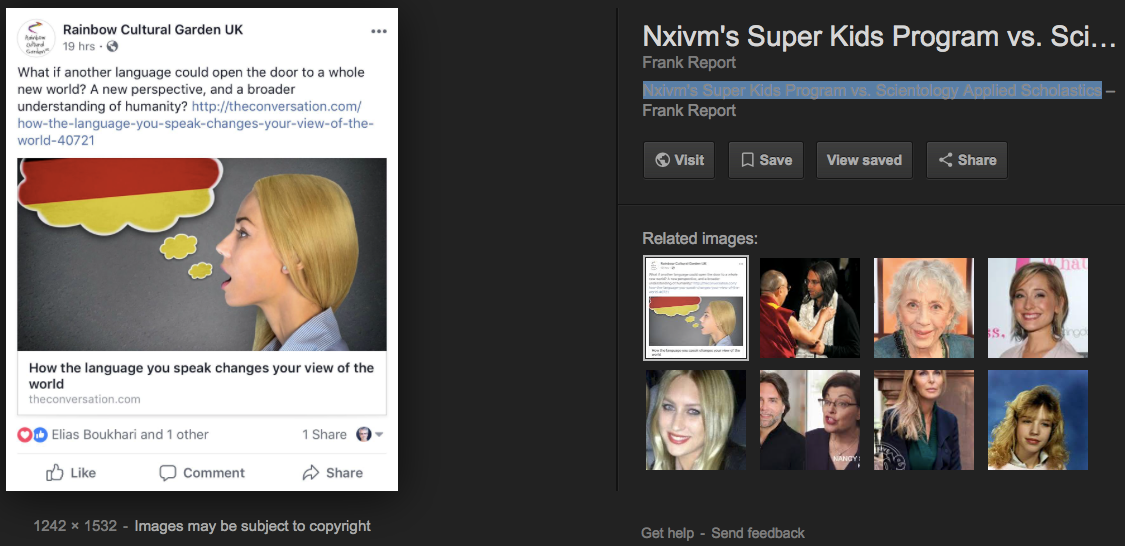
Task: Click the Like button on the post
Action: (70, 473)
